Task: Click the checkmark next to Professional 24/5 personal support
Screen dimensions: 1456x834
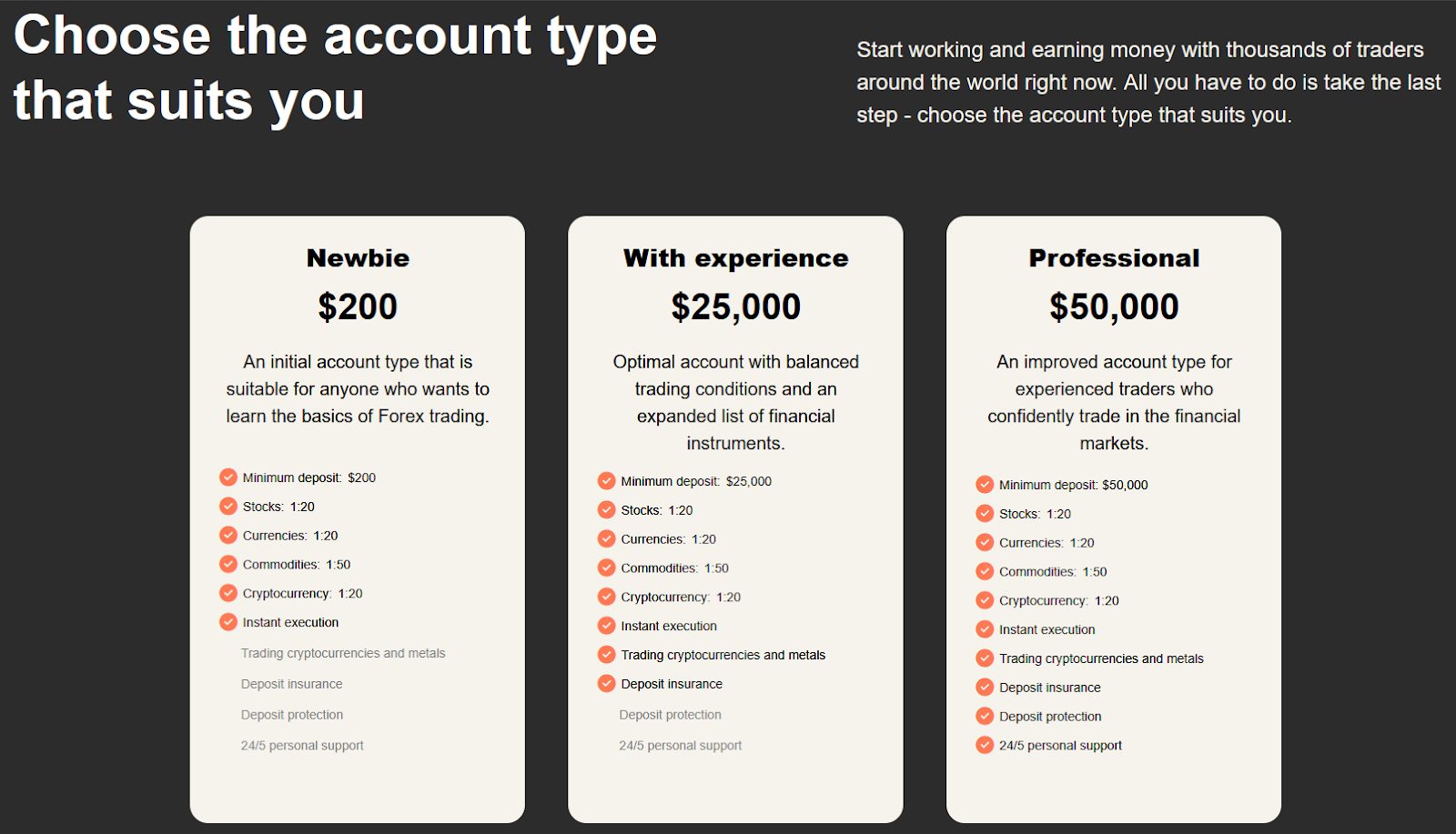Action: (985, 746)
